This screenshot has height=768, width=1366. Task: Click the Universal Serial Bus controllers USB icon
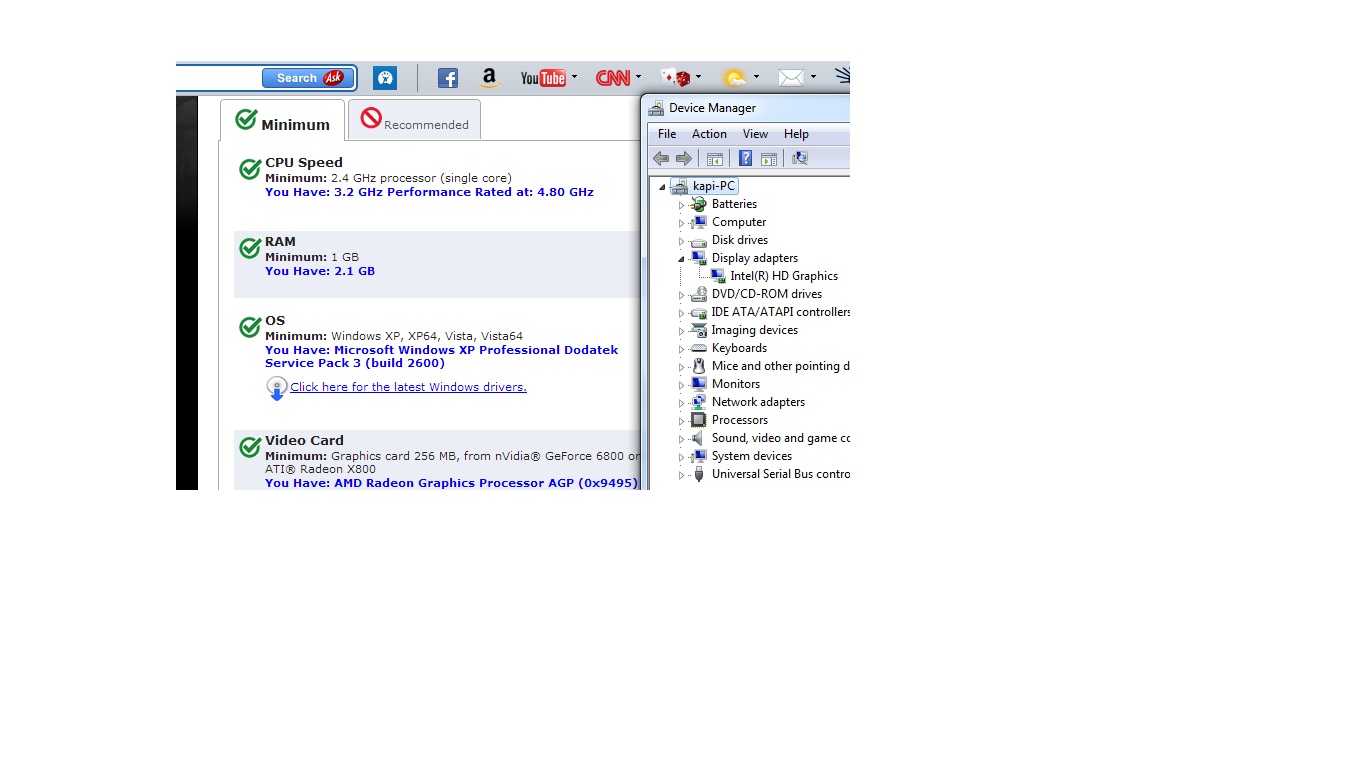[x=698, y=474]
